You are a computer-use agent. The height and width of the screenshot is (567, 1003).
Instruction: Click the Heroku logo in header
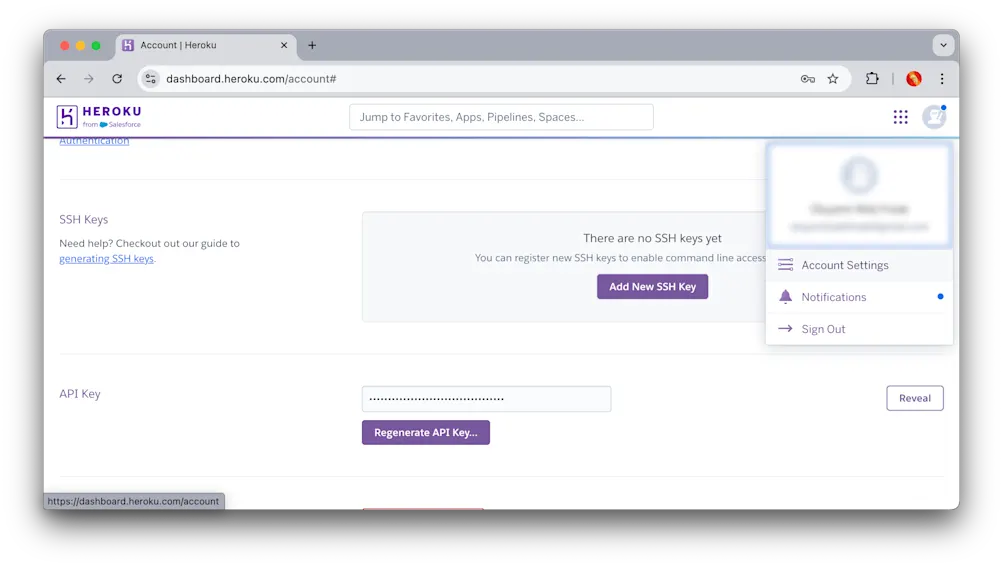(x=99, y=116)
